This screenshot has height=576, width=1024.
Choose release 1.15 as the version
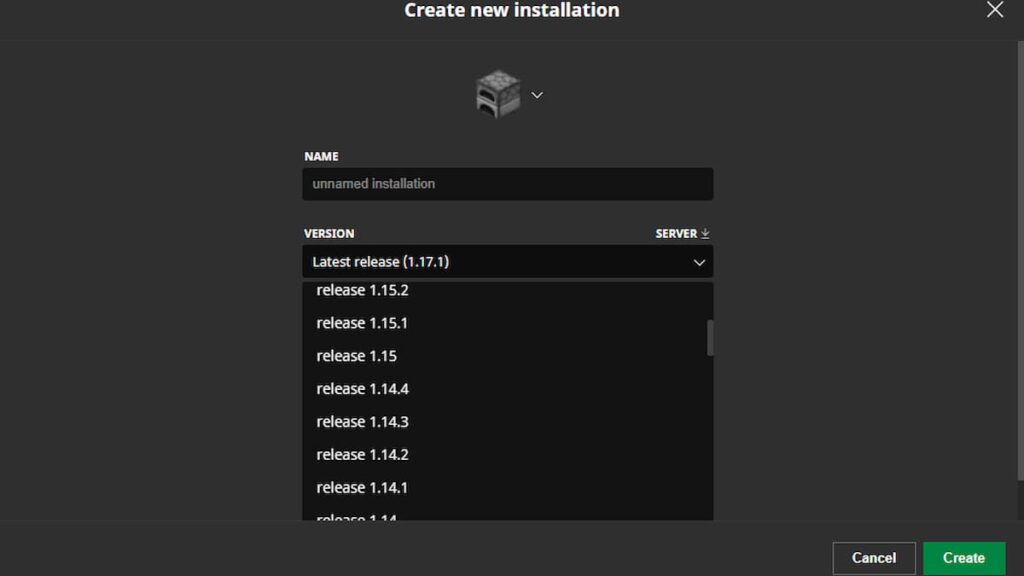[355, 355]
